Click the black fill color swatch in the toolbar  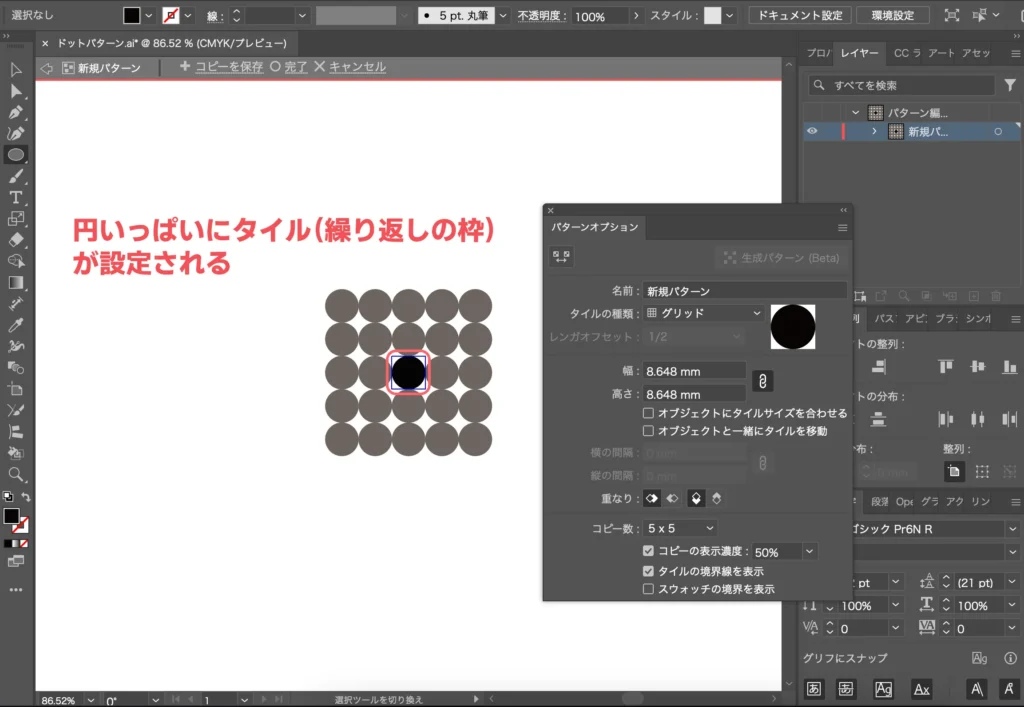[13, 518]
